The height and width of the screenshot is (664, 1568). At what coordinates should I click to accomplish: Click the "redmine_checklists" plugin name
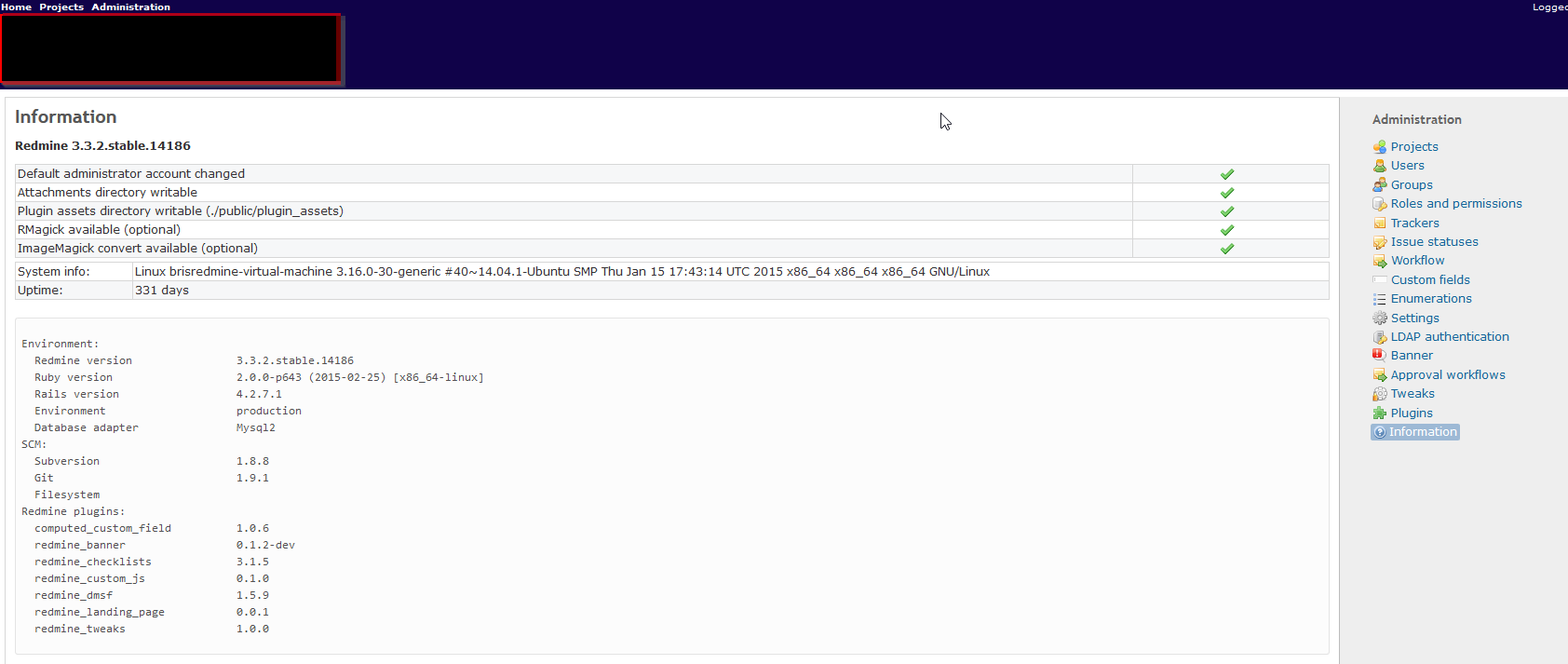click(93, 562)
